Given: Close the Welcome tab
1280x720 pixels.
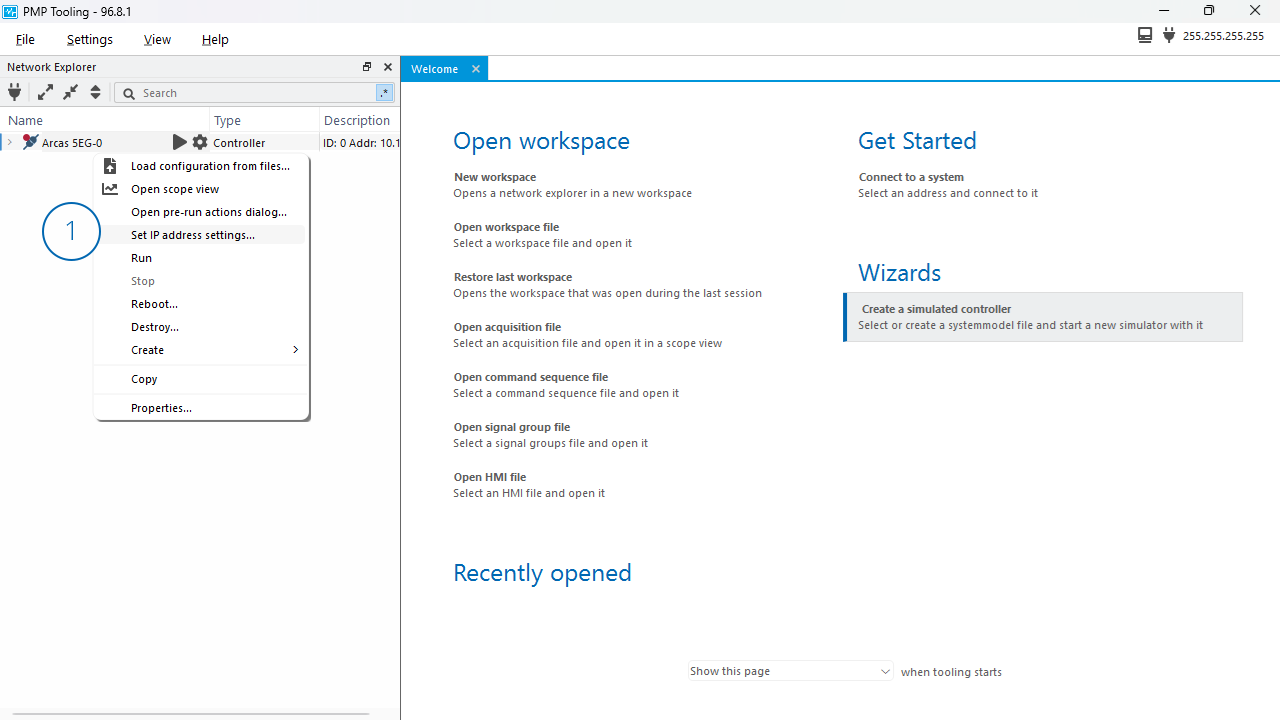Looking at the screenshot, I should [x=476, y=69].
